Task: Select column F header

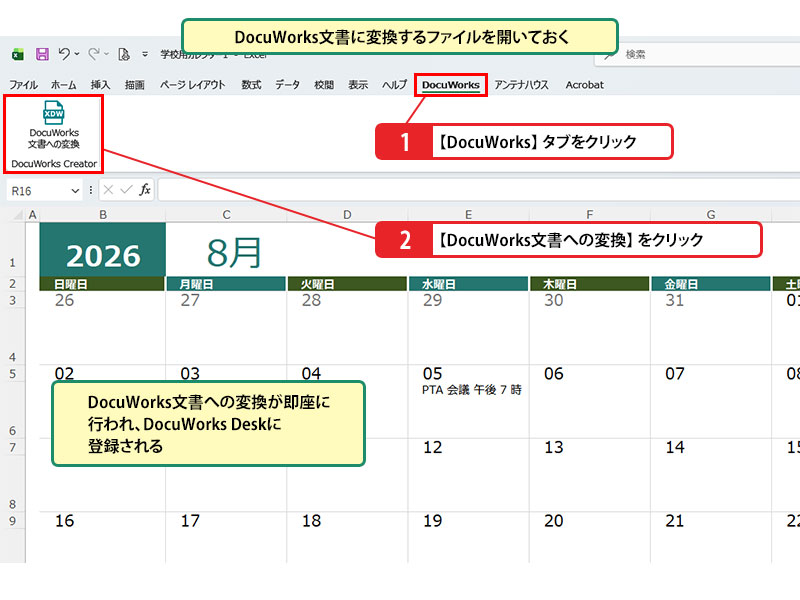Action: tap(589, 215)
